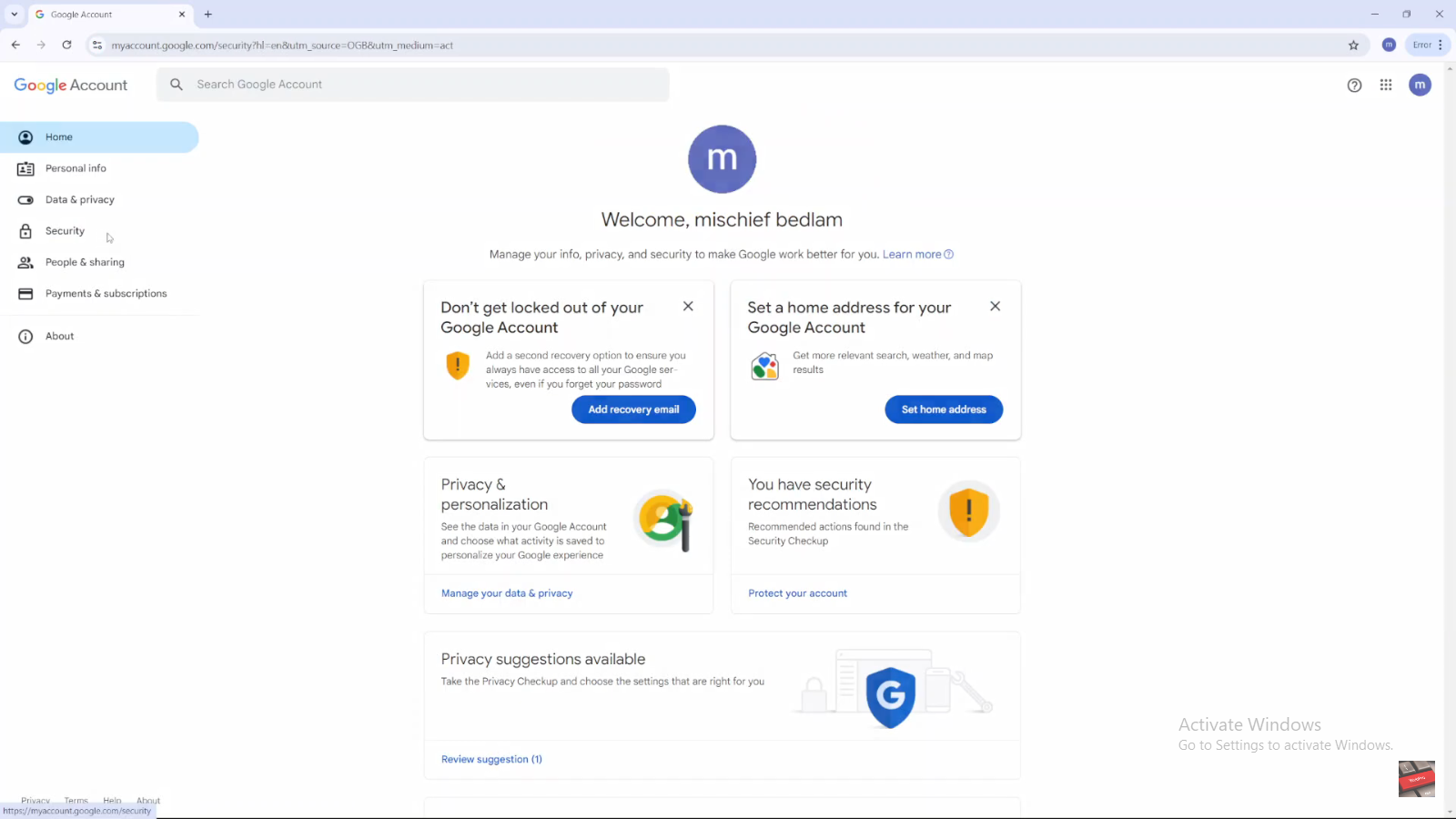This screenshot has height=819, width=1456.
Task: Click the About info circle icon
Action: point(25,337)
